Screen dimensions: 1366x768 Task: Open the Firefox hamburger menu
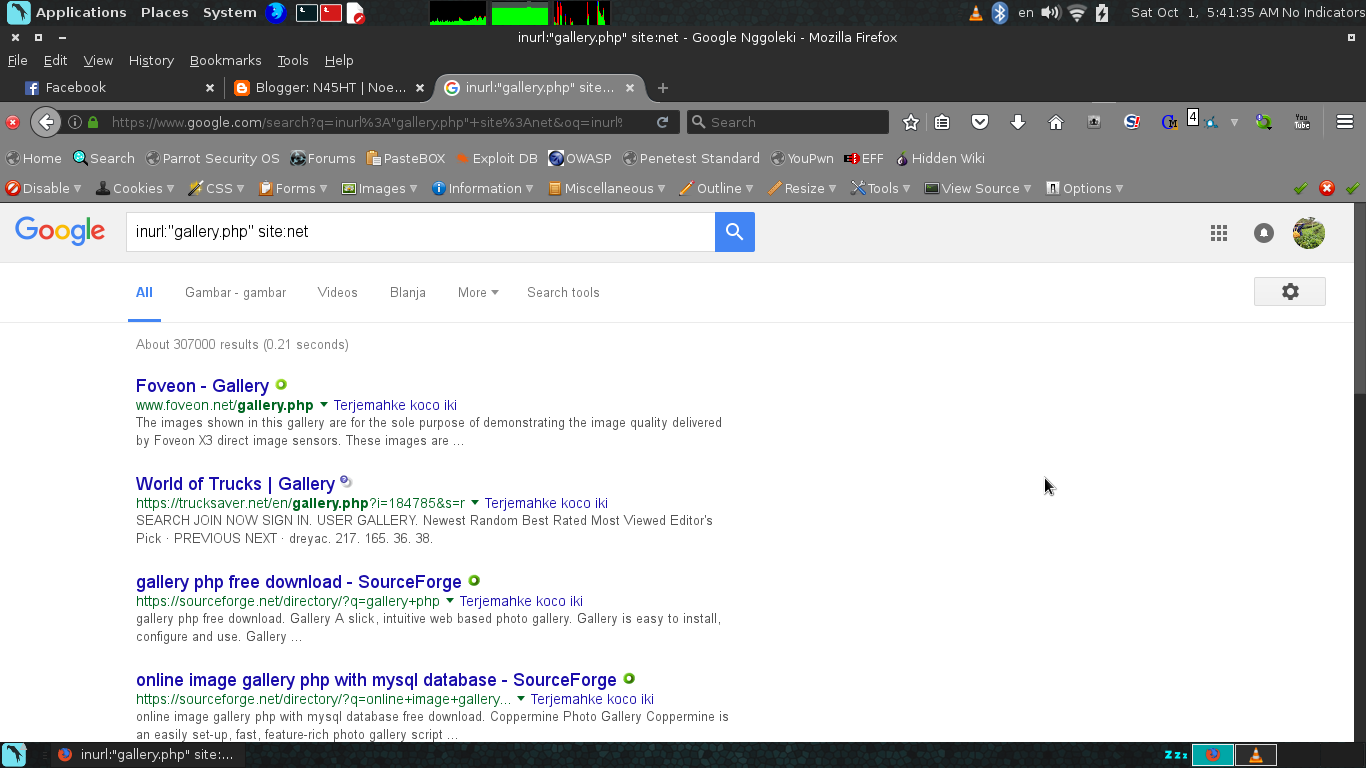(1345, 121)
